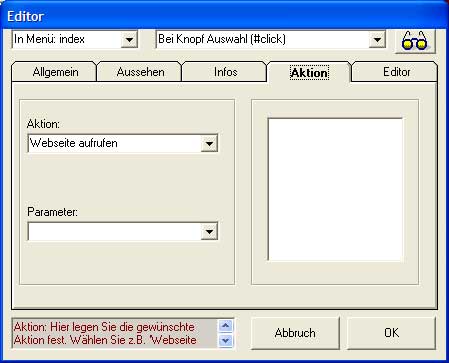Click the help text scroll-up arrow
This screenshot has width=449, height=363.
coord(226,326)
